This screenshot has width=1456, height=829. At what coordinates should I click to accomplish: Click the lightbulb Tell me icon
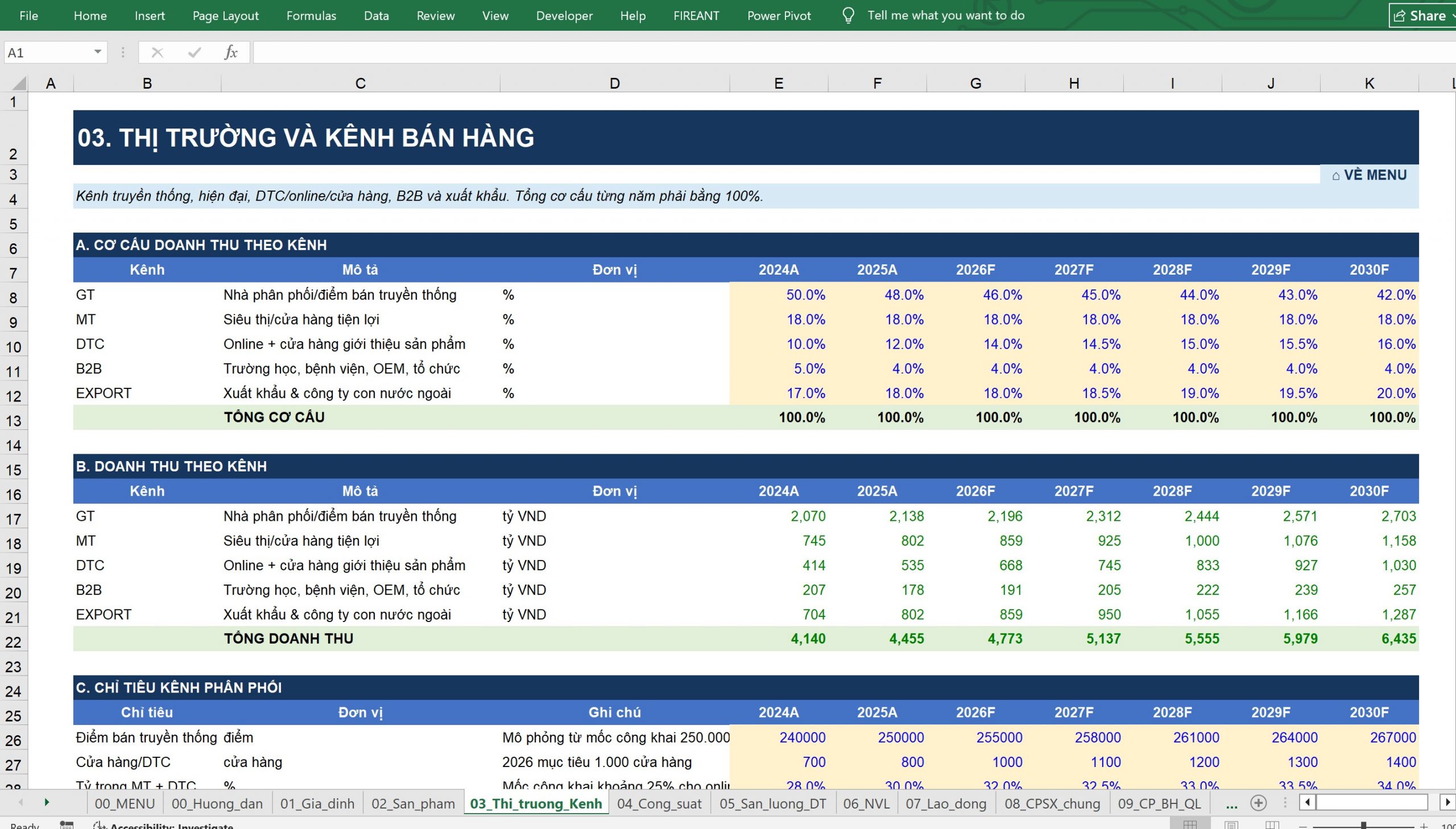[x=848, y=15]
